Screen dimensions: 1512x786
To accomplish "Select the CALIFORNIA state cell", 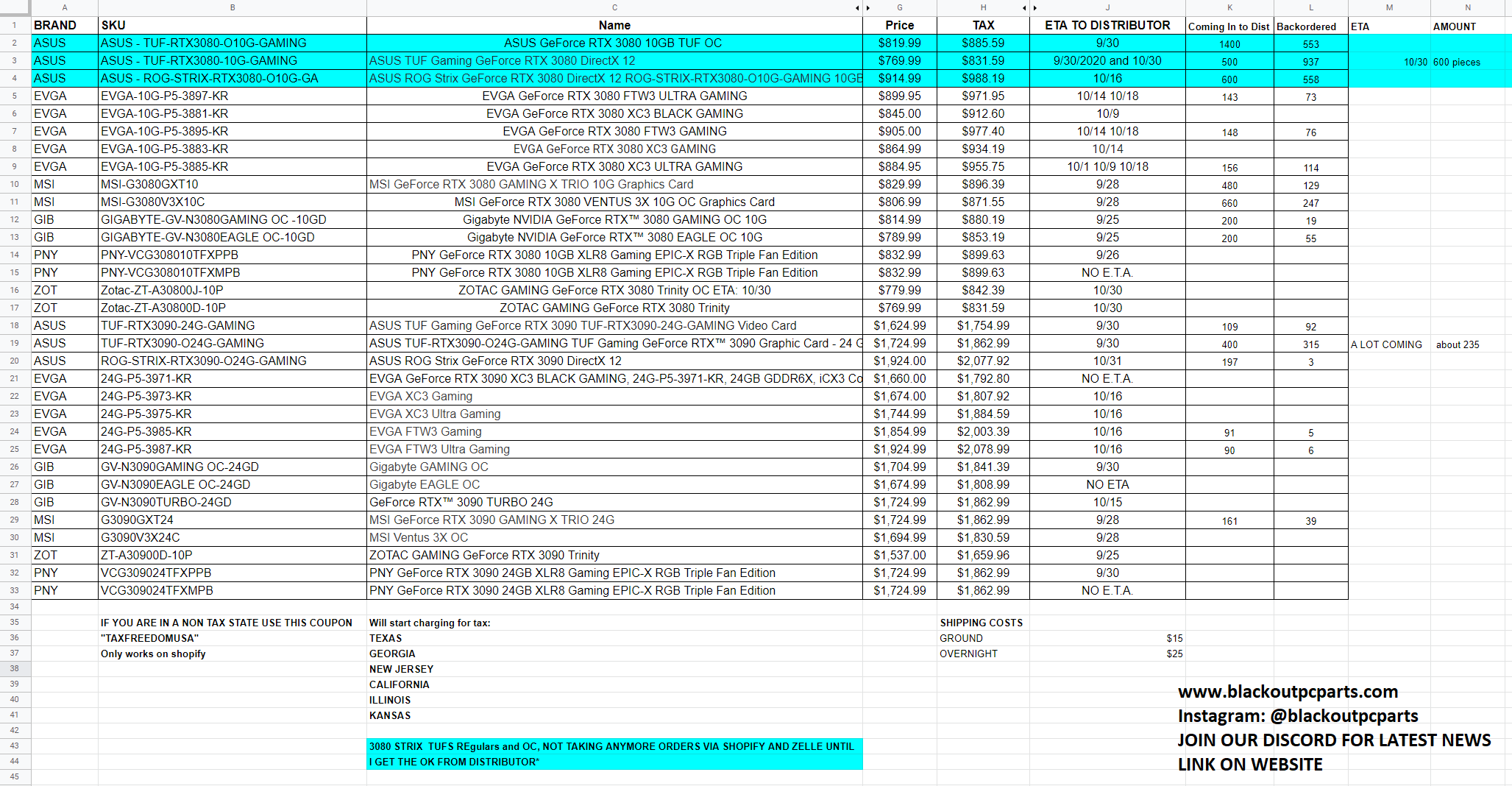I will point(614,684).
